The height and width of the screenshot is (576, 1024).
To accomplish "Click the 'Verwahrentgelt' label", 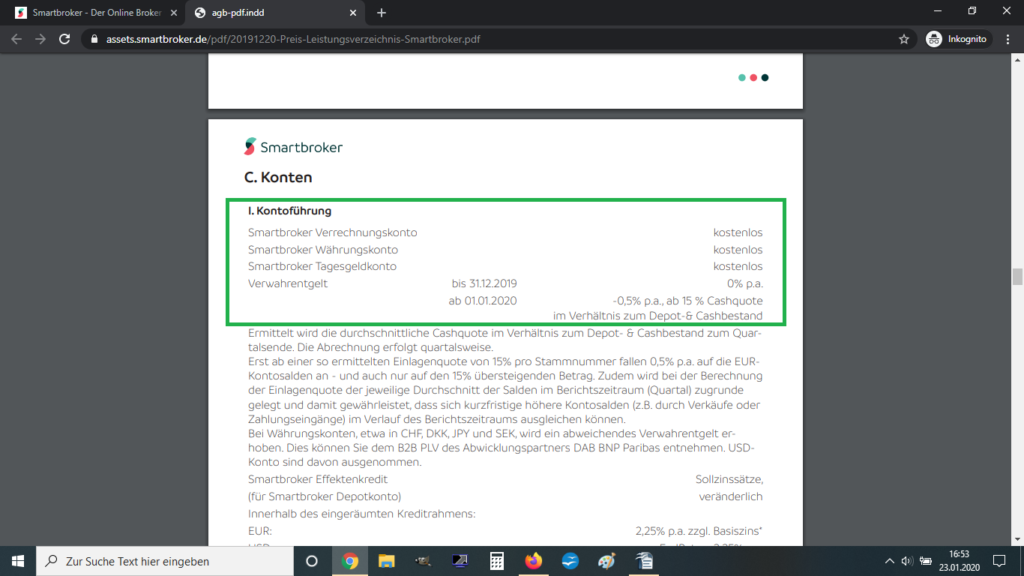I will coord(287,283).
